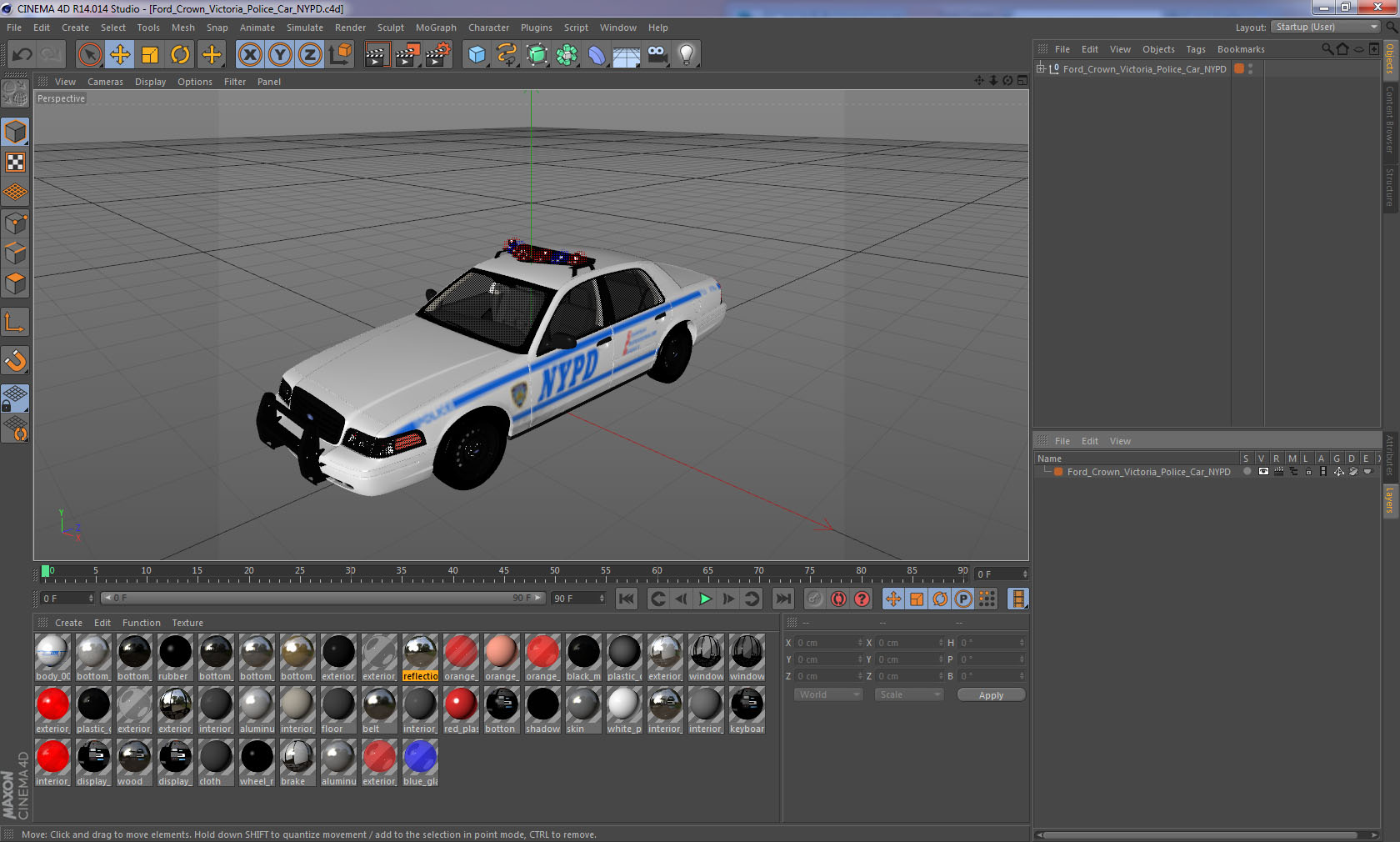
Task: Activate the Rotate tool
Action: tap(180, 55)
